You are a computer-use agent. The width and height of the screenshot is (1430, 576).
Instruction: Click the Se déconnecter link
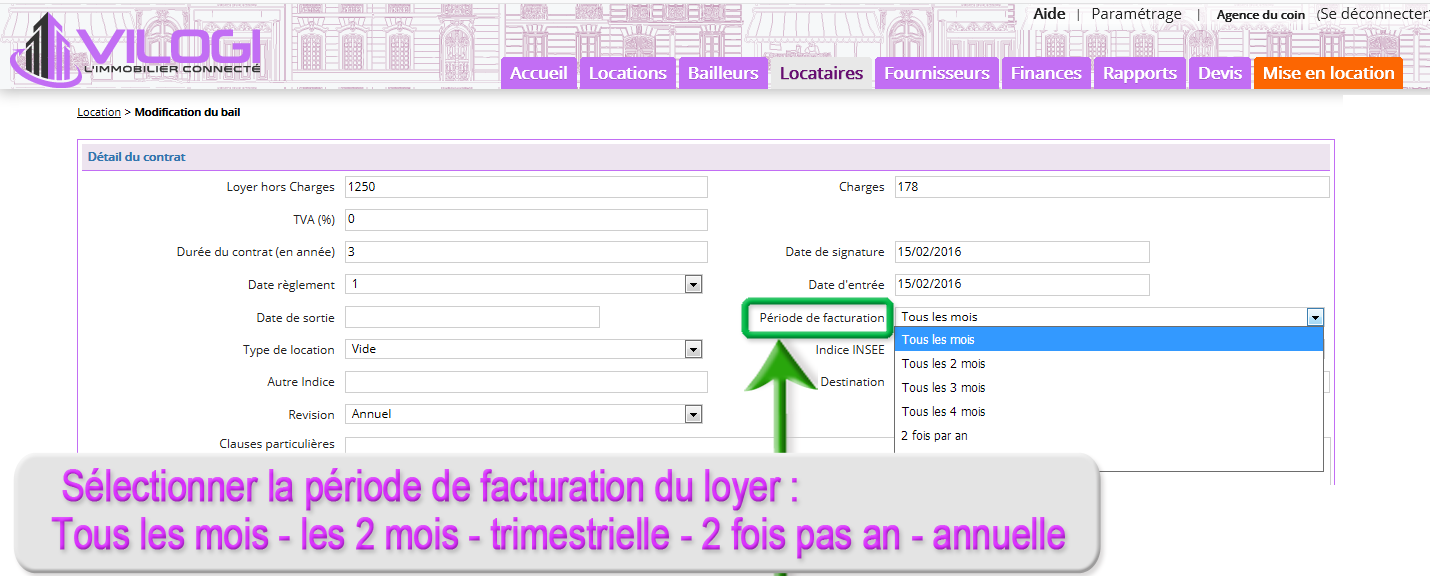coord(1373,14)
